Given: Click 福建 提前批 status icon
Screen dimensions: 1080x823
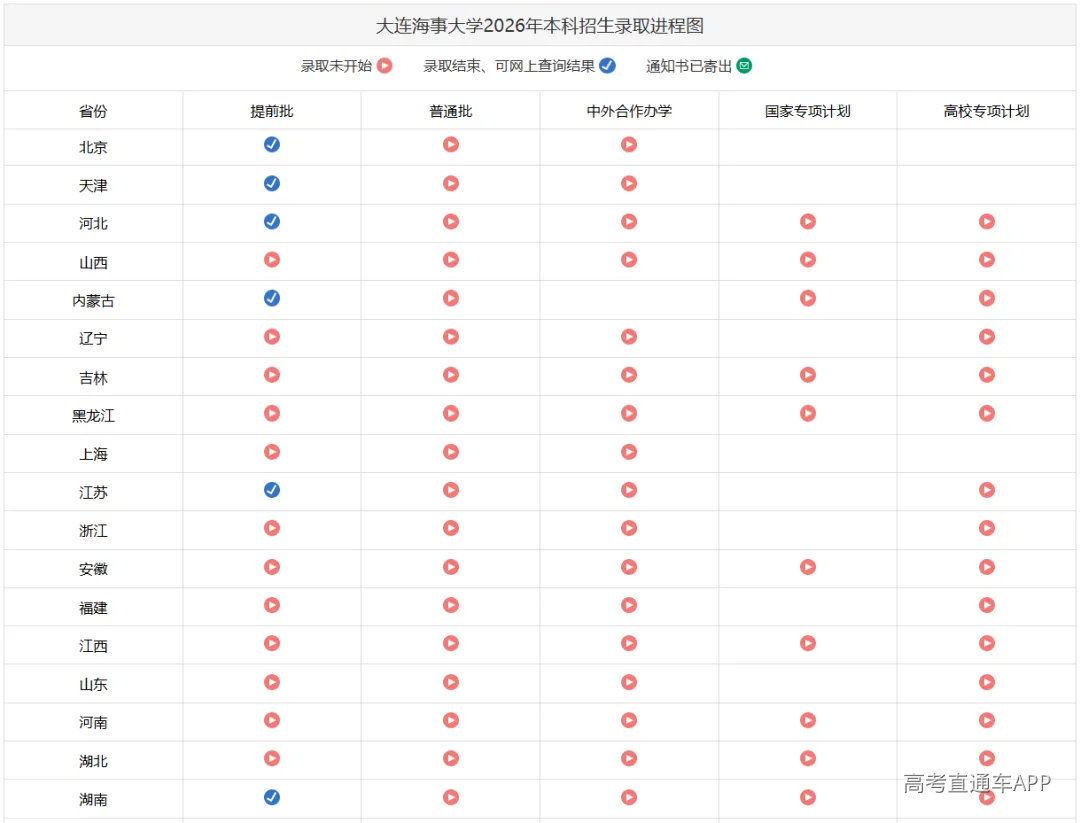Looking at the screenshot, I should pos(272,605).
